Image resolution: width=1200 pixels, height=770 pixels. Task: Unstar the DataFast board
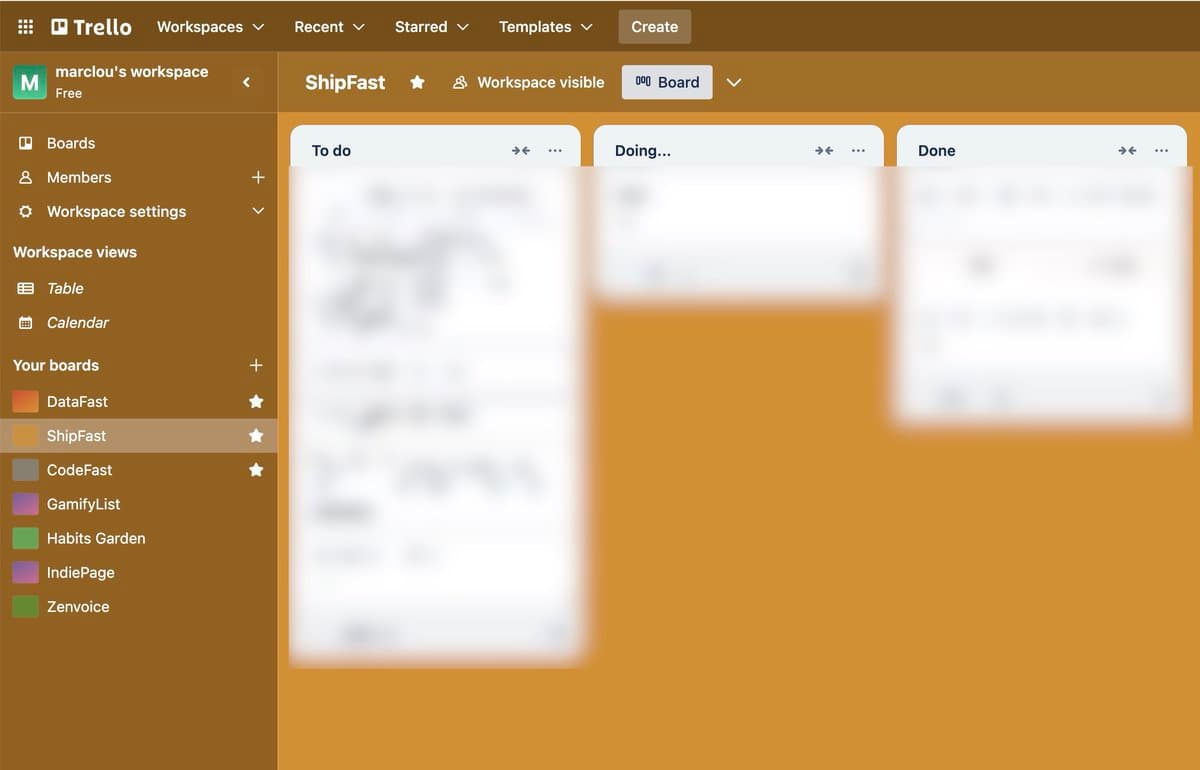[x=256, y=401]
